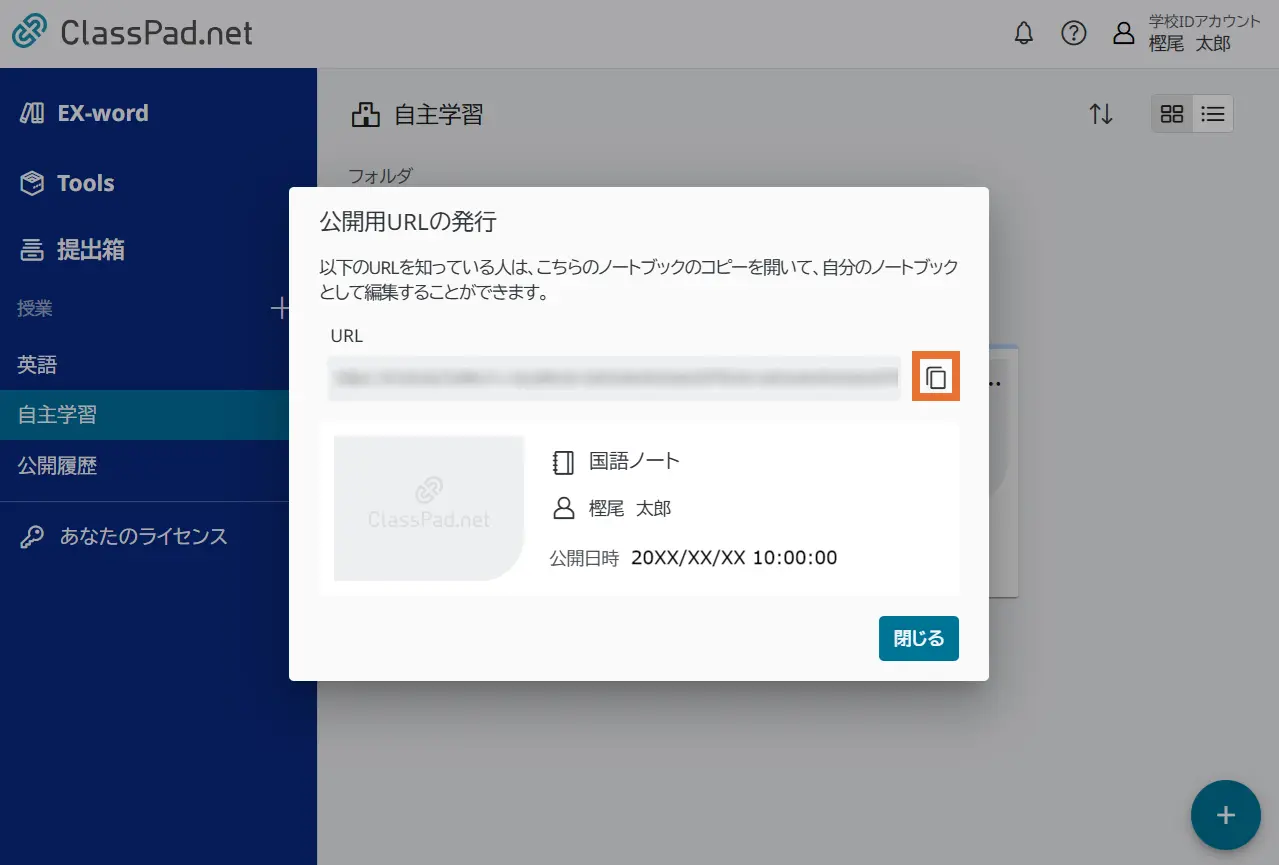Image resolution: width=1279 pixels, height=865 pixels.
Task: Copy the public URL to clipboard
Action: coord(936,377)
